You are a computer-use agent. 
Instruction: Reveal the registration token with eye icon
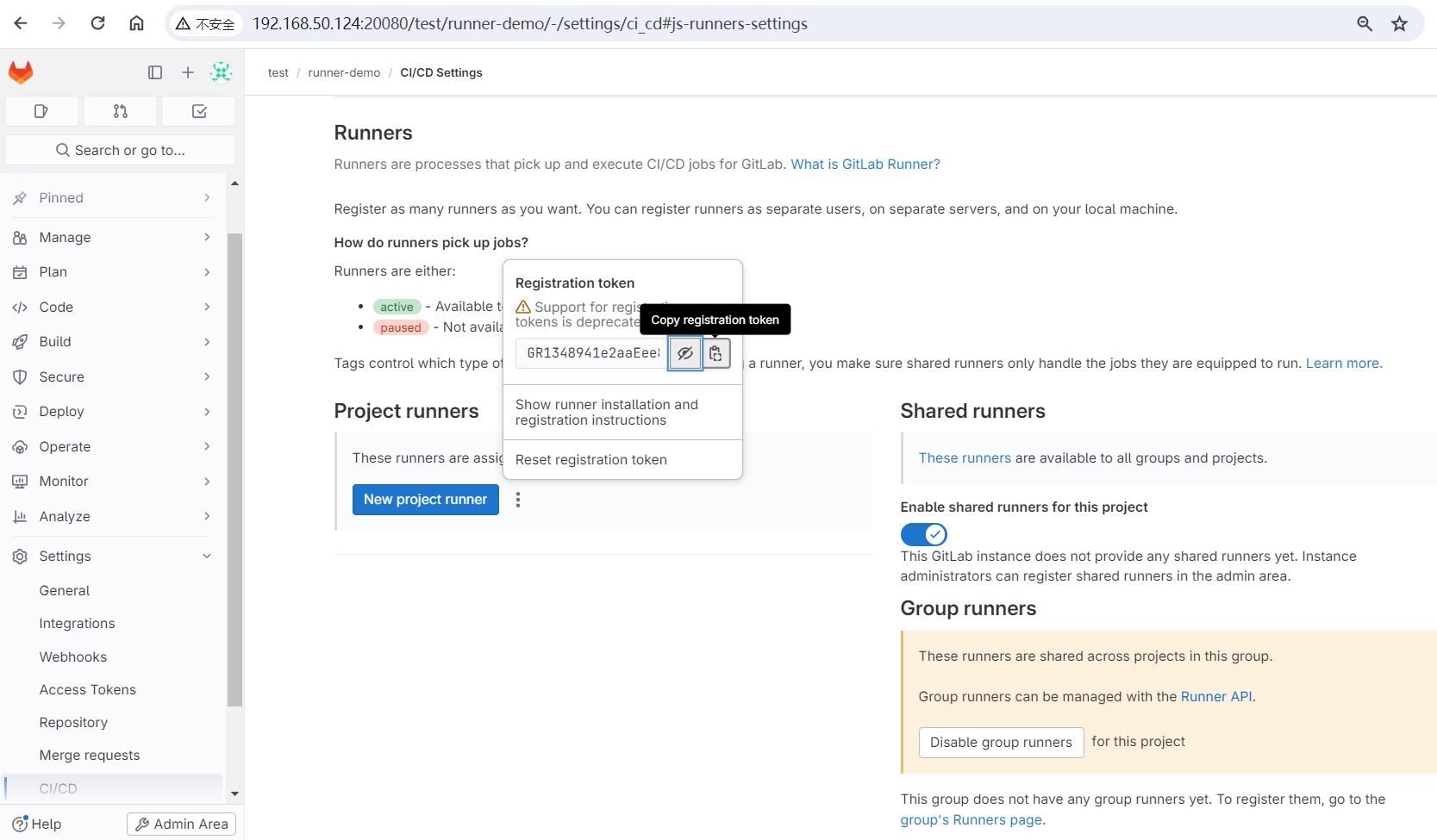684,353
